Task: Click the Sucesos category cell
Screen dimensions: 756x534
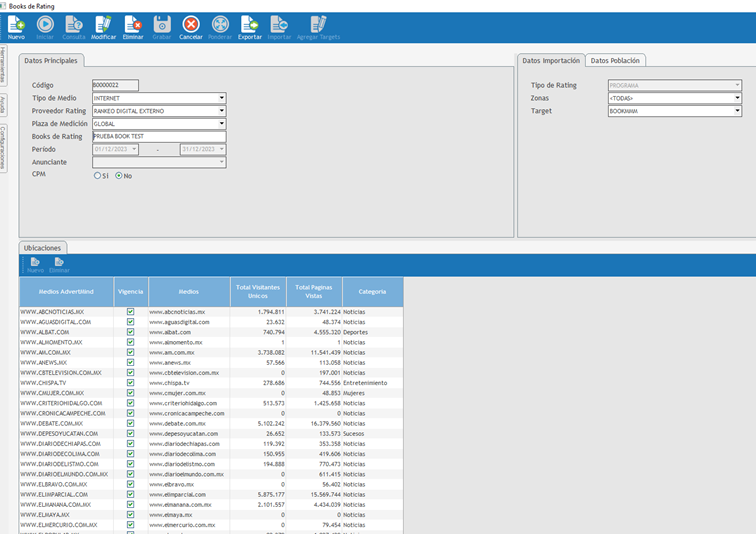Action: (372, 433)
